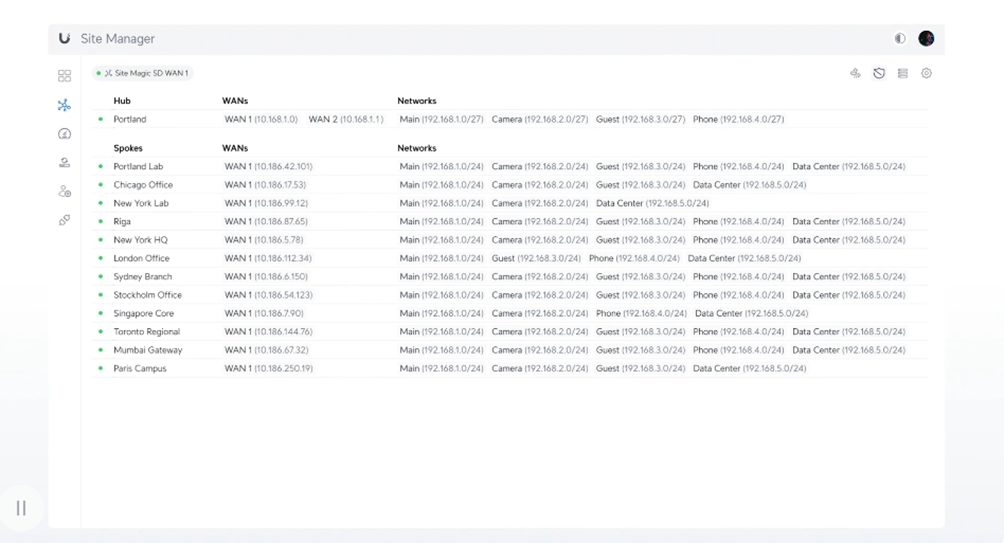Open the stacked list view icon
The height and width of the screenshot is (543, 1004).
click(x=903, y=74)
